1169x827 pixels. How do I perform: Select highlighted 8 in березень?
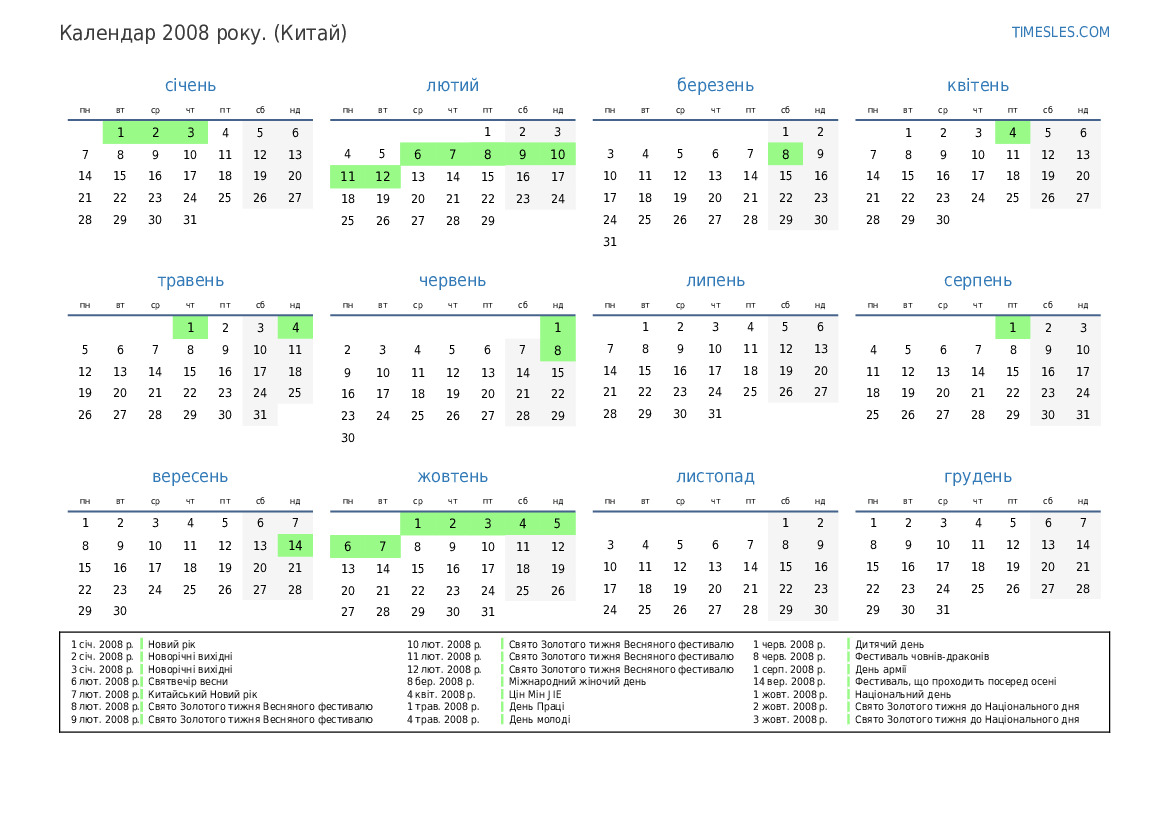785,154
